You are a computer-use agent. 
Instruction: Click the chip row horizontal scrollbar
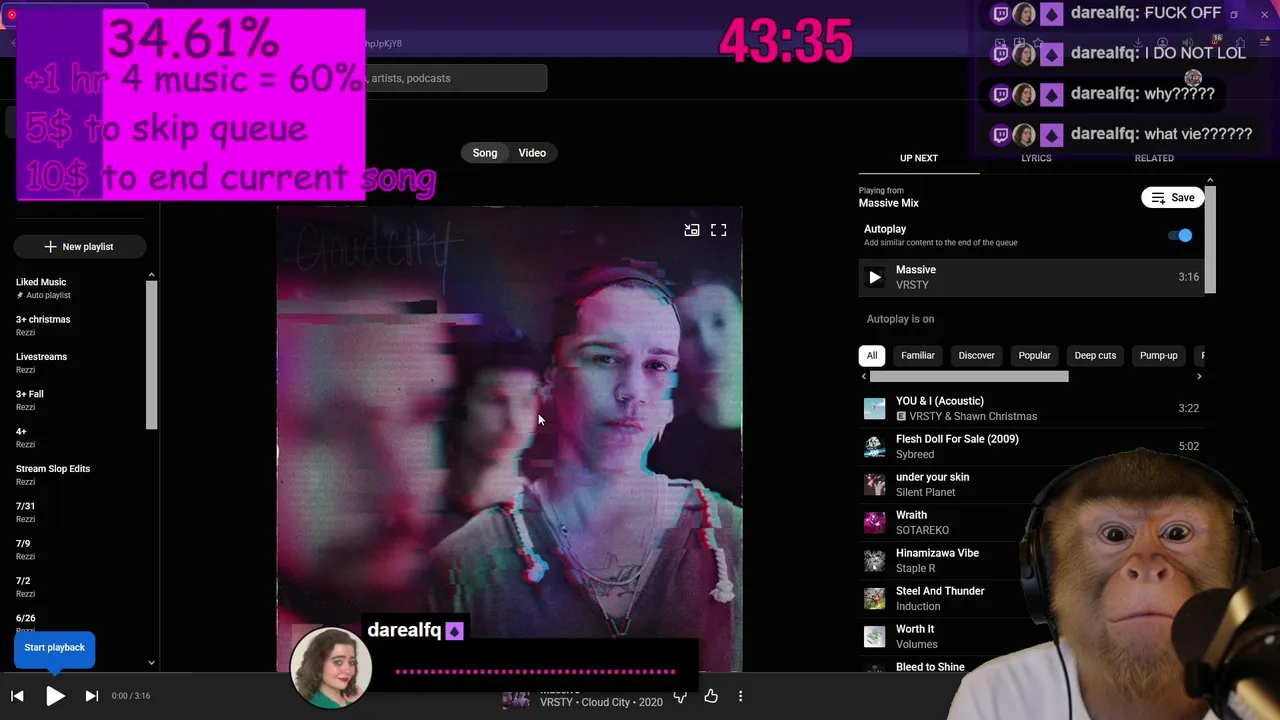[968, 377]
